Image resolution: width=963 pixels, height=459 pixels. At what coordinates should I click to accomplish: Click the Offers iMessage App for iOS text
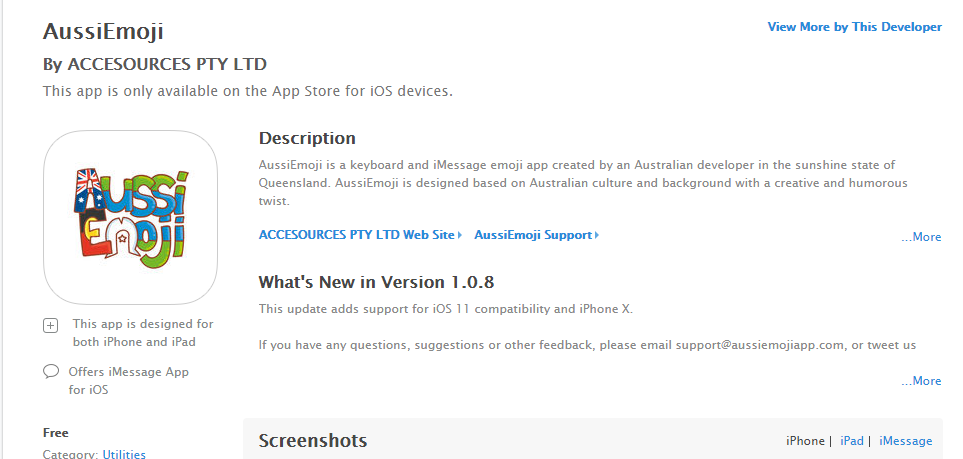[128, 380]
